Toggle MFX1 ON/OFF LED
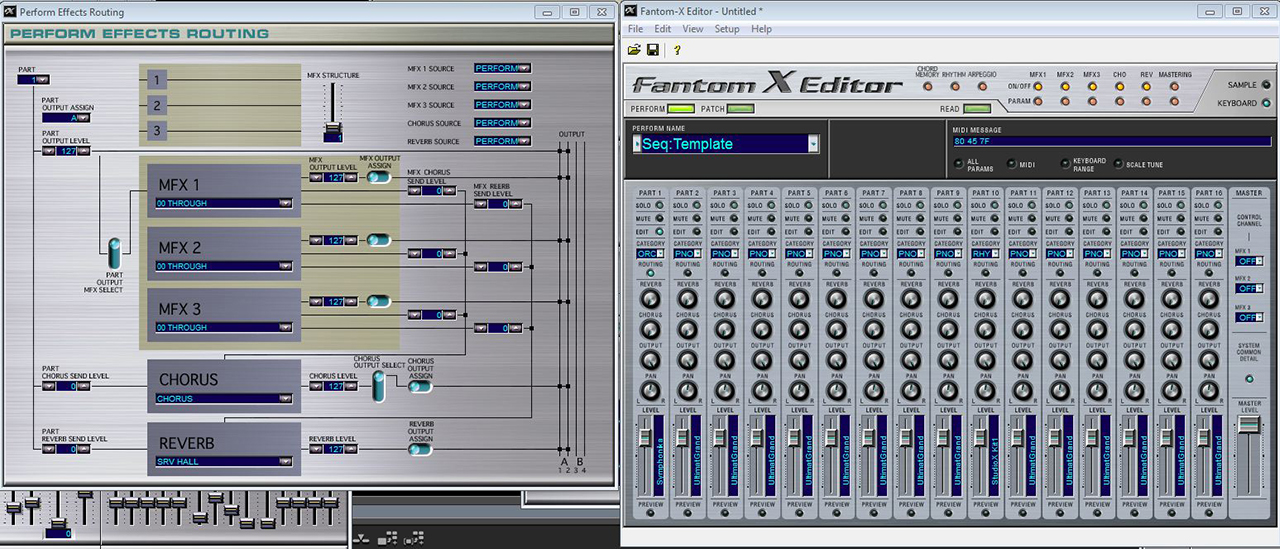This screenshot has width=1280, height=549. 1038,86
